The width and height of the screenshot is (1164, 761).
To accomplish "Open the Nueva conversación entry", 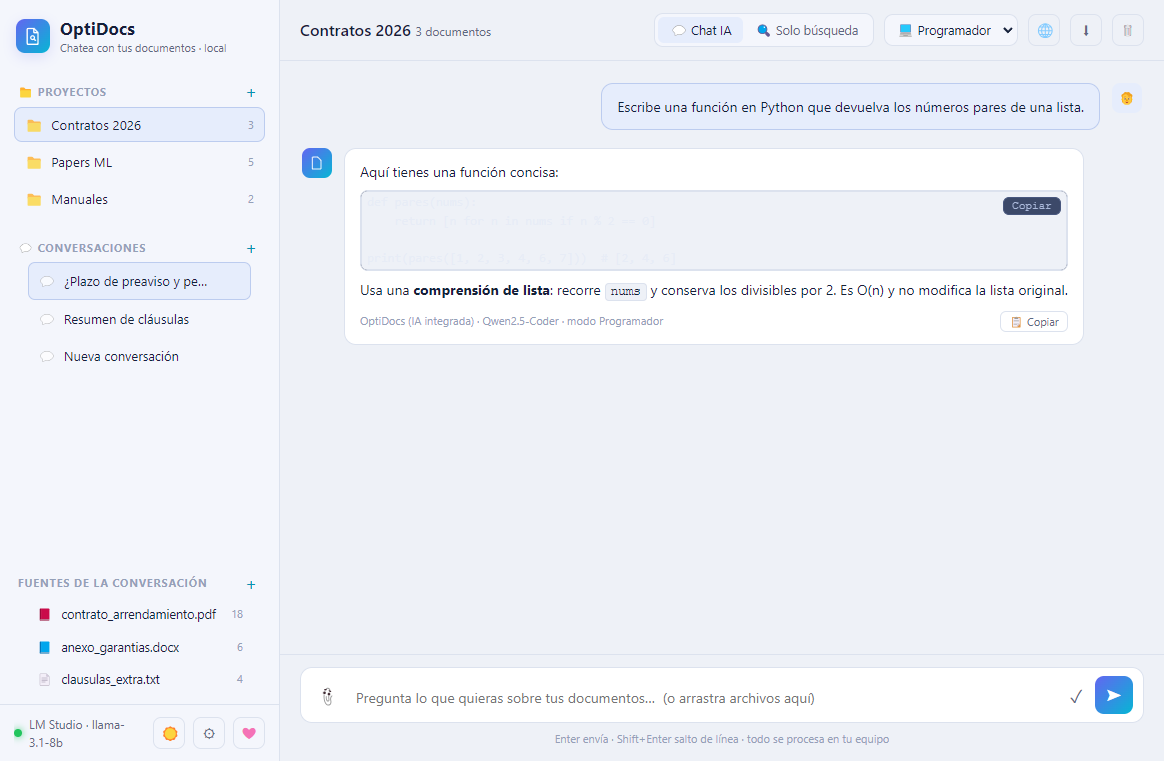I will 140,356.
